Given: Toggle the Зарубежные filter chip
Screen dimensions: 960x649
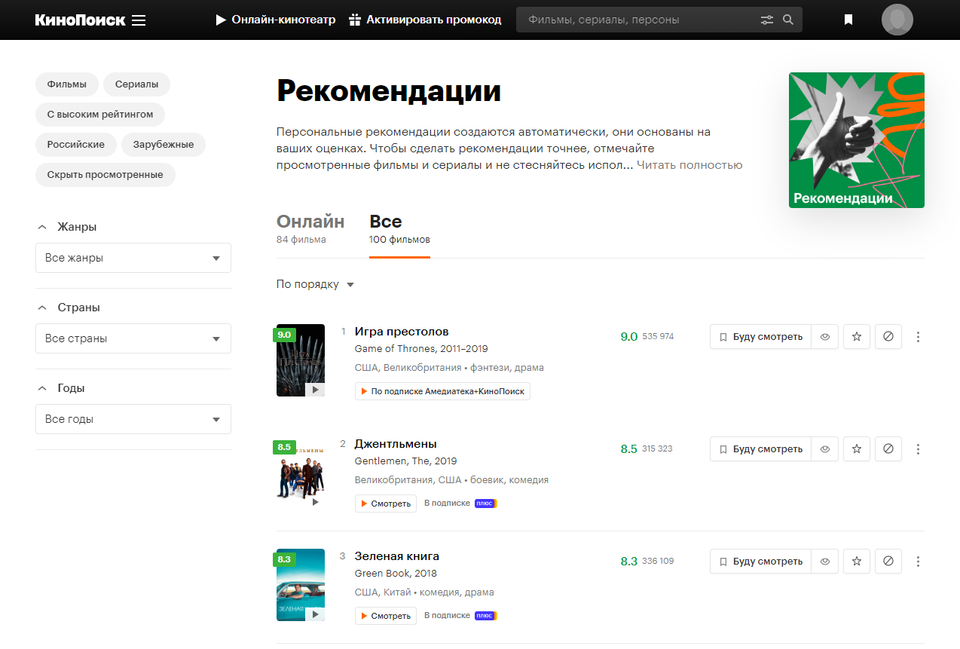Looking at the screenshot, I should coord(163,144).
